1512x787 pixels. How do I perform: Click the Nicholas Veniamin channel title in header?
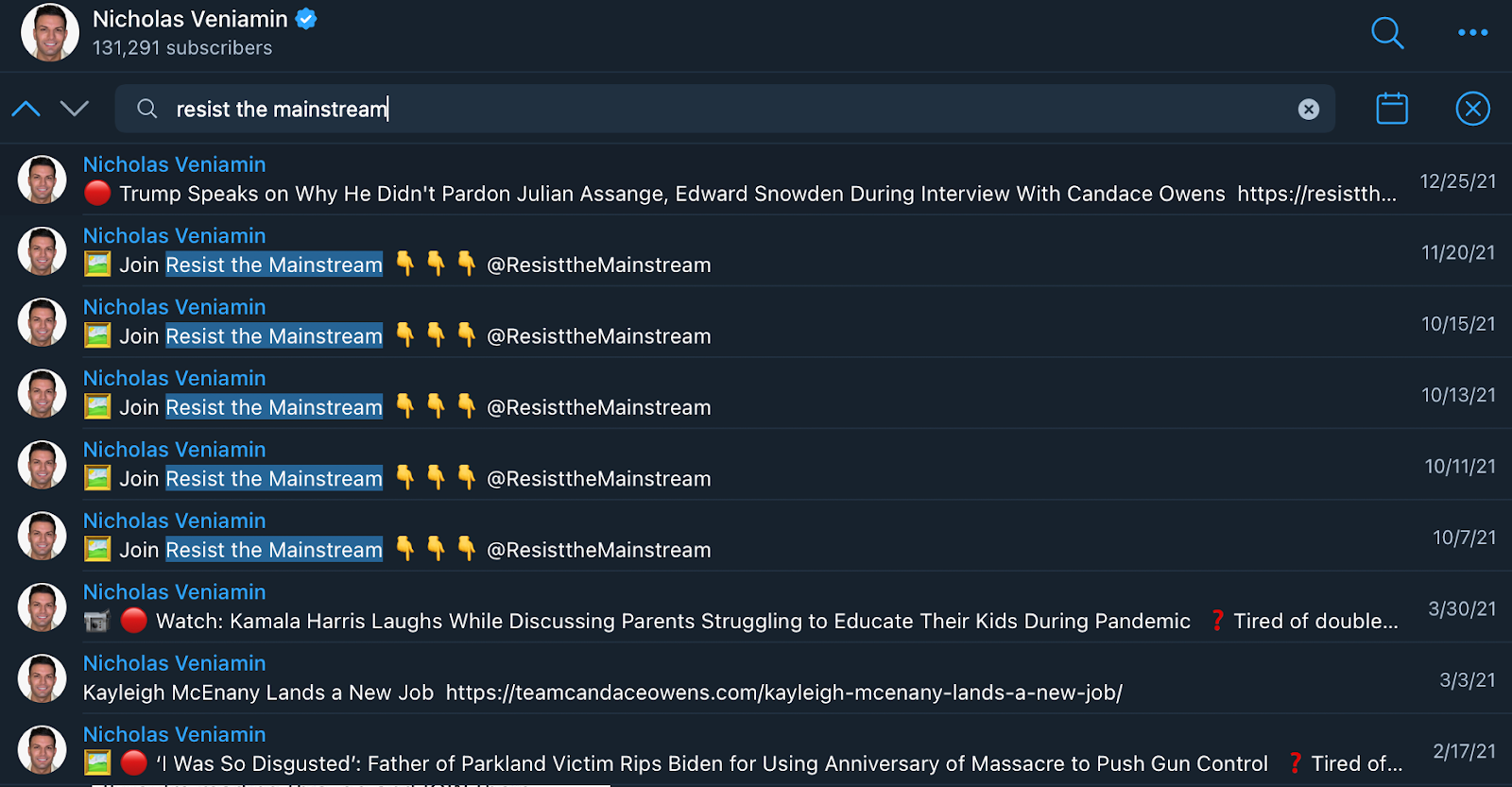pos(190,19)
